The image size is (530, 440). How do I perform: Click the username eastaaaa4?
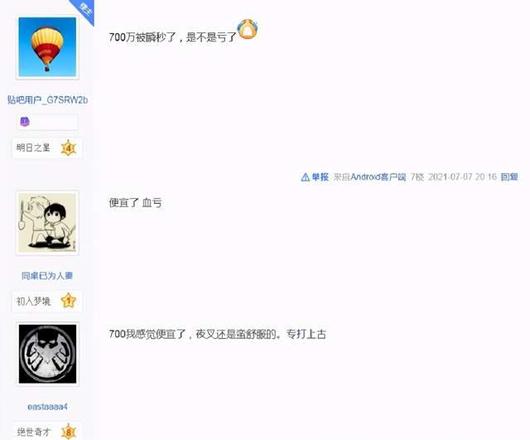point(47,407)
